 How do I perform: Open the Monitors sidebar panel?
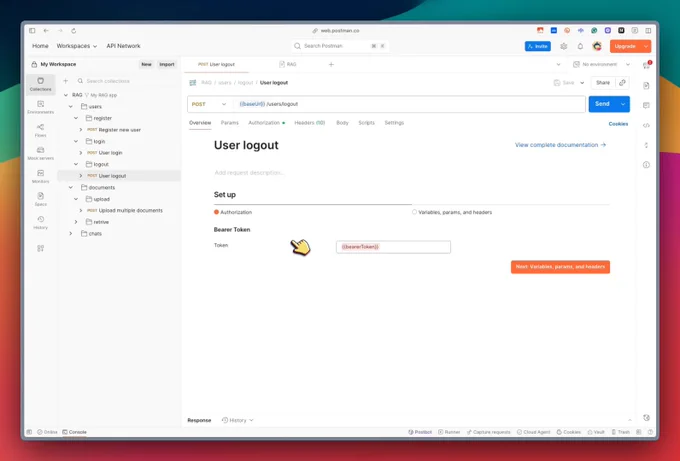(x=40, y=175)
